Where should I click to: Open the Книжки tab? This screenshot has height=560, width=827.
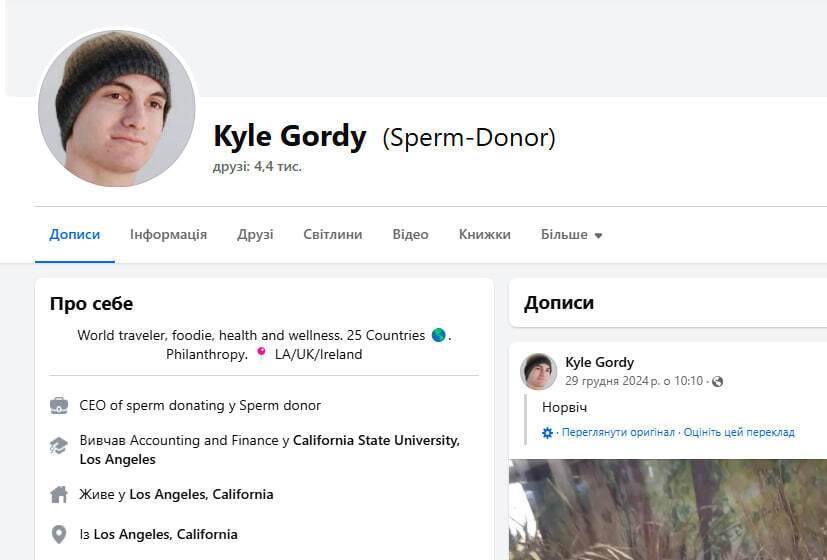(x=485, y=235)
